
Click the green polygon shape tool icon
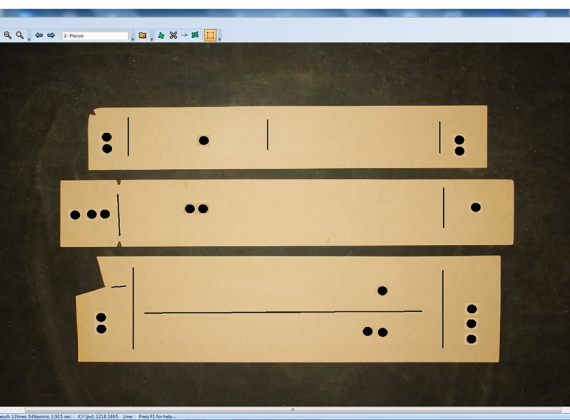(161, 35)
